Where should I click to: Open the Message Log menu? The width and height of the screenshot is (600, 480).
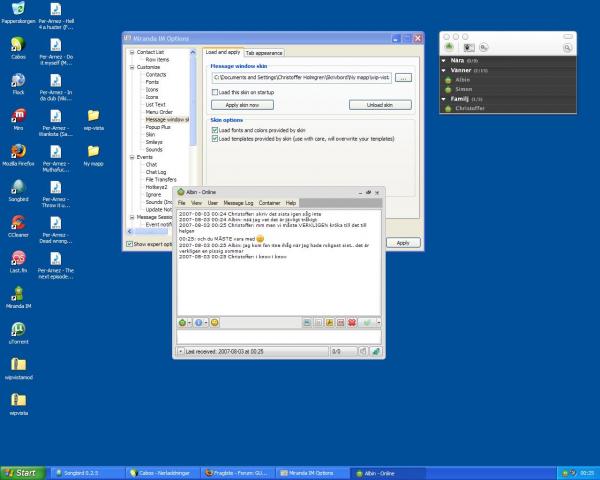click(x=238, y=203)
